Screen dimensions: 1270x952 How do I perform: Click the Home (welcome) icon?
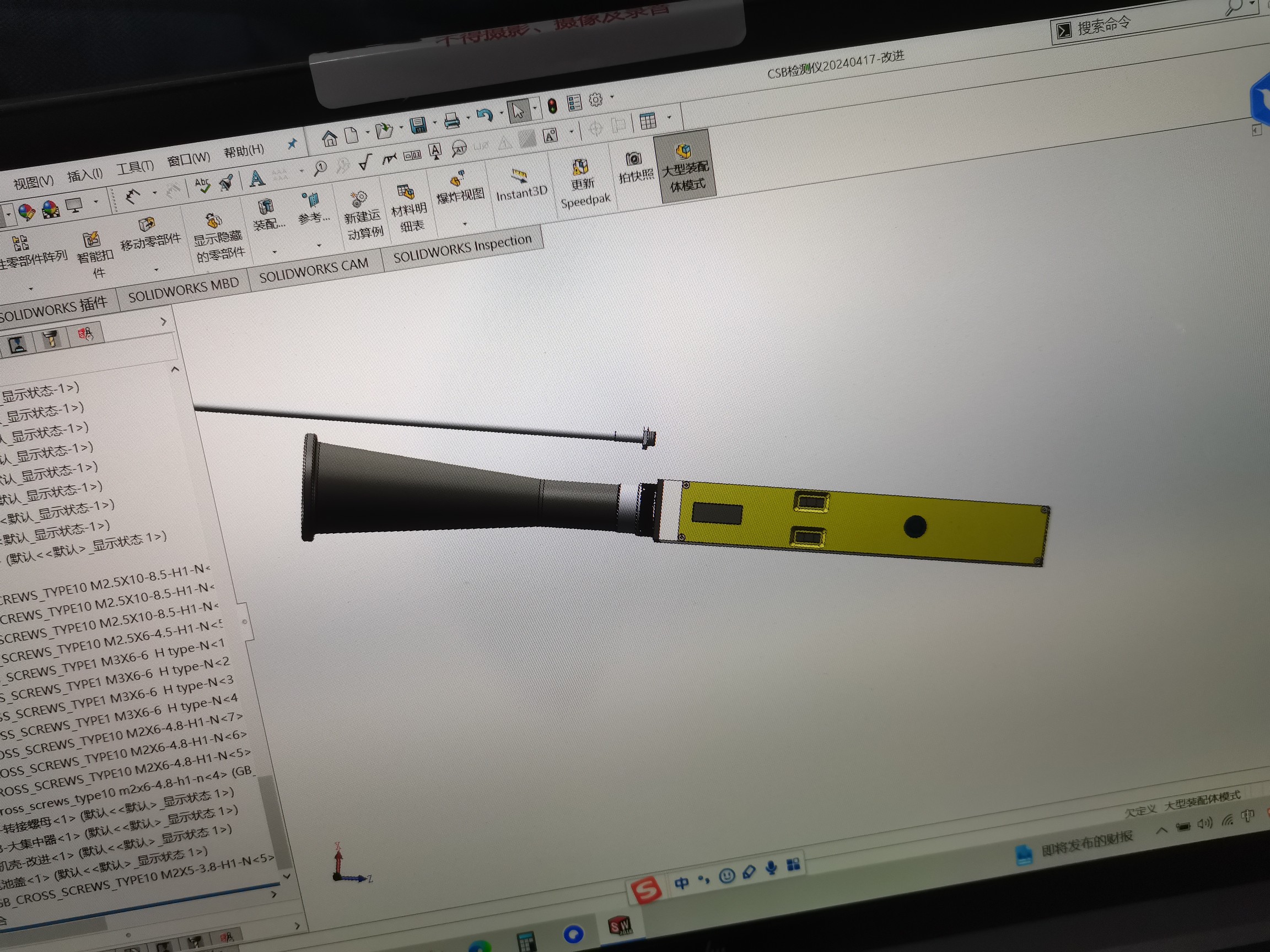[x=329, y=138]
